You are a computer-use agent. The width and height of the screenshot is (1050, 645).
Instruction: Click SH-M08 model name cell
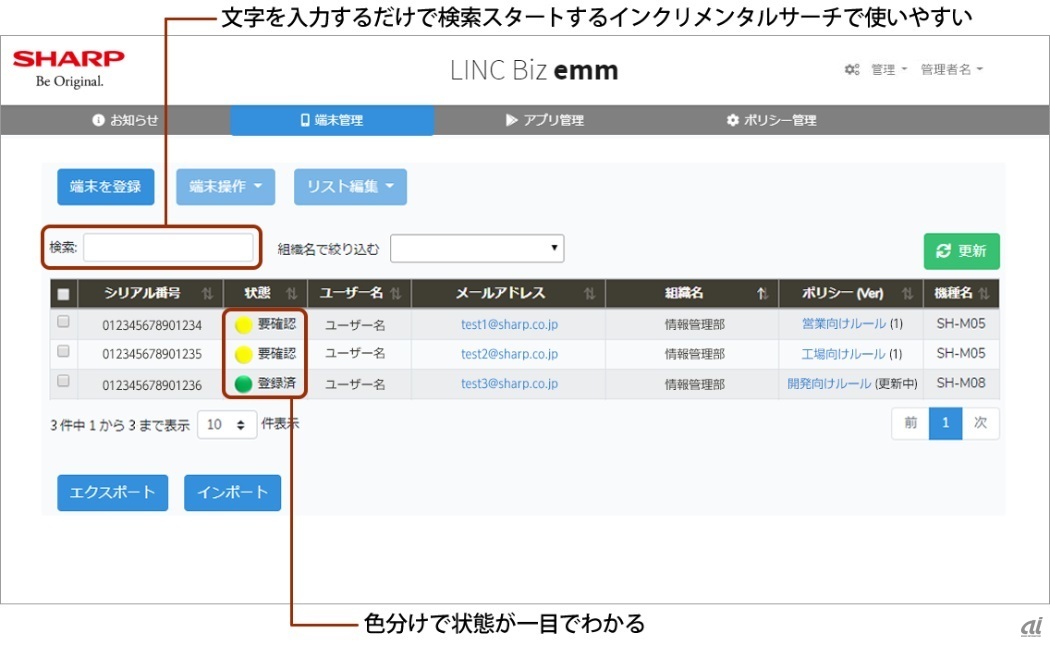(x=961, y=383)
